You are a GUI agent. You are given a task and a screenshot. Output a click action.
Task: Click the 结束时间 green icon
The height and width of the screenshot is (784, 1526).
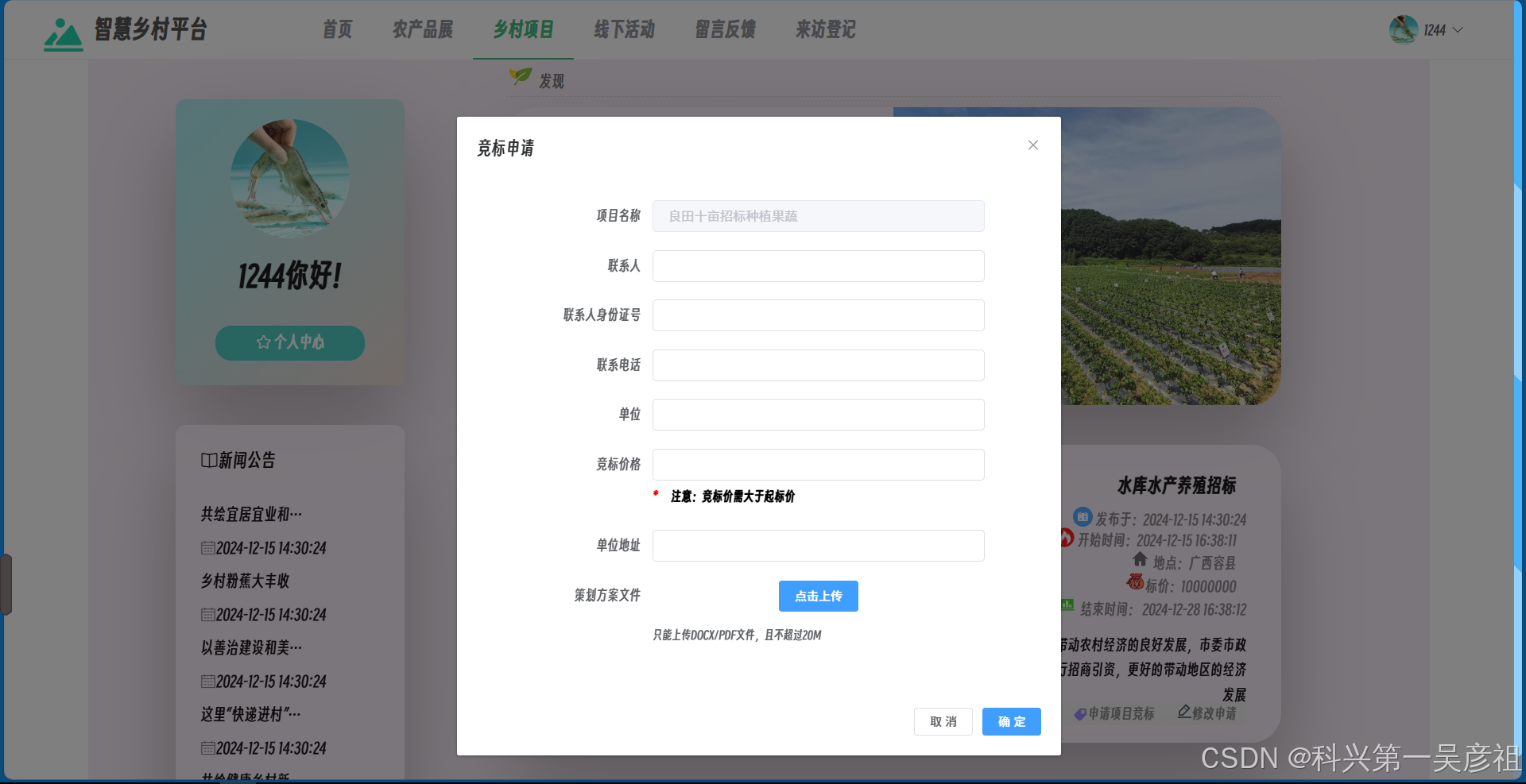click(1067, 605)
